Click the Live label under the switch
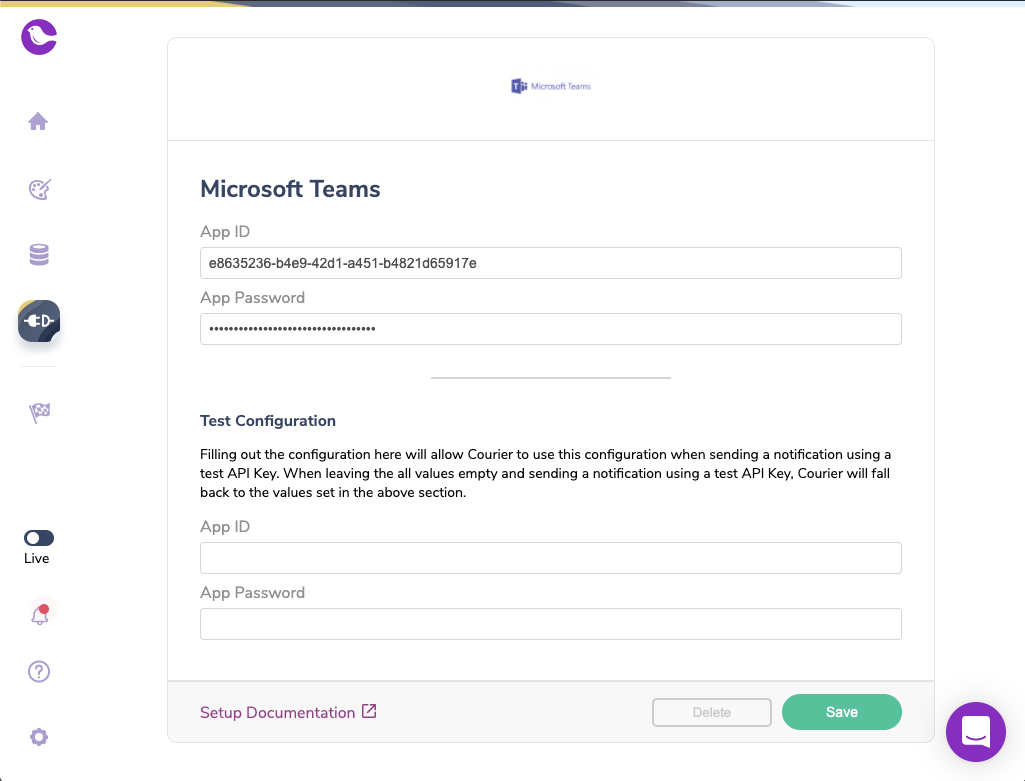 tap(37, 558)
